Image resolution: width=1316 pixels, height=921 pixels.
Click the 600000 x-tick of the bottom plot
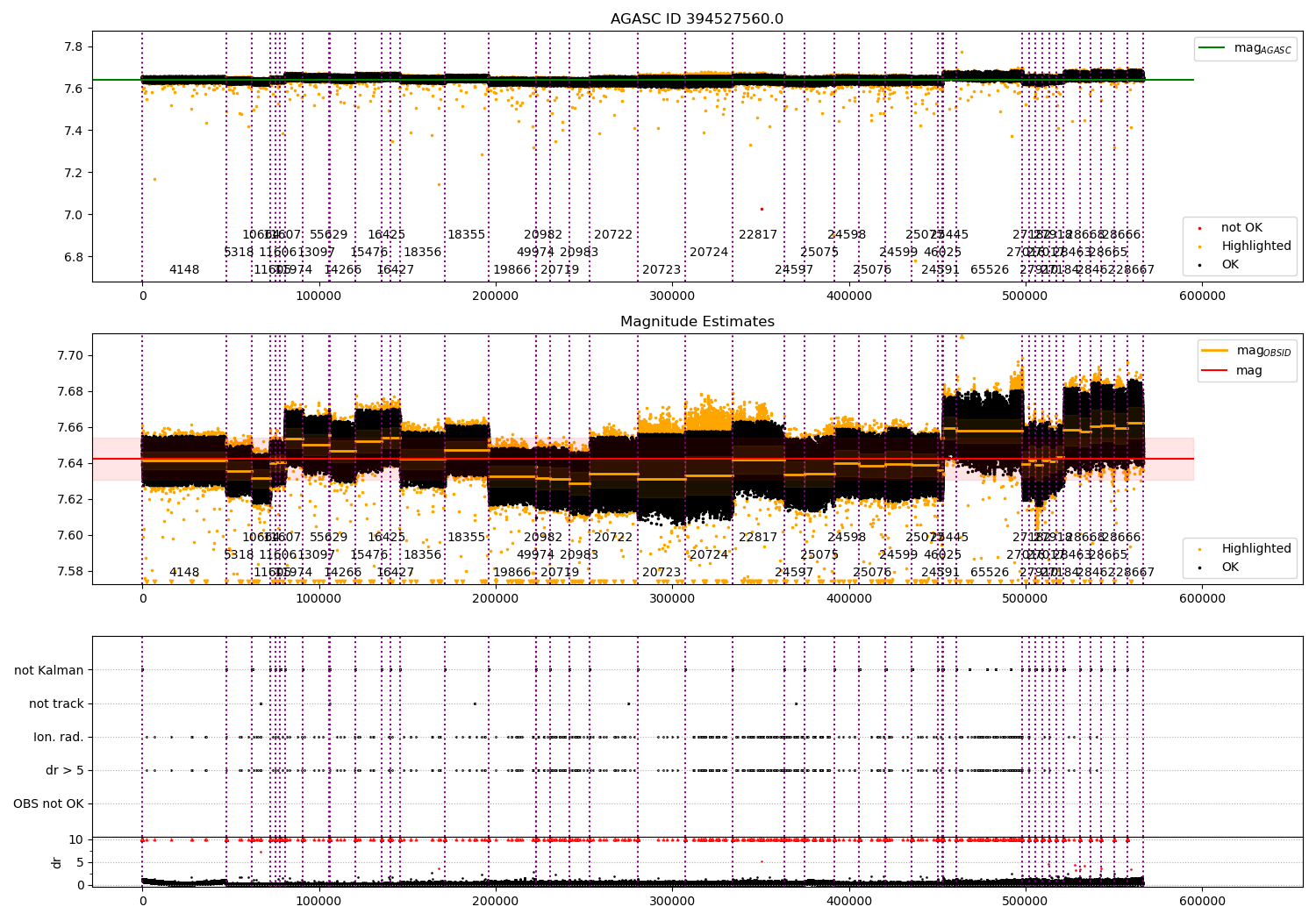1202,901
